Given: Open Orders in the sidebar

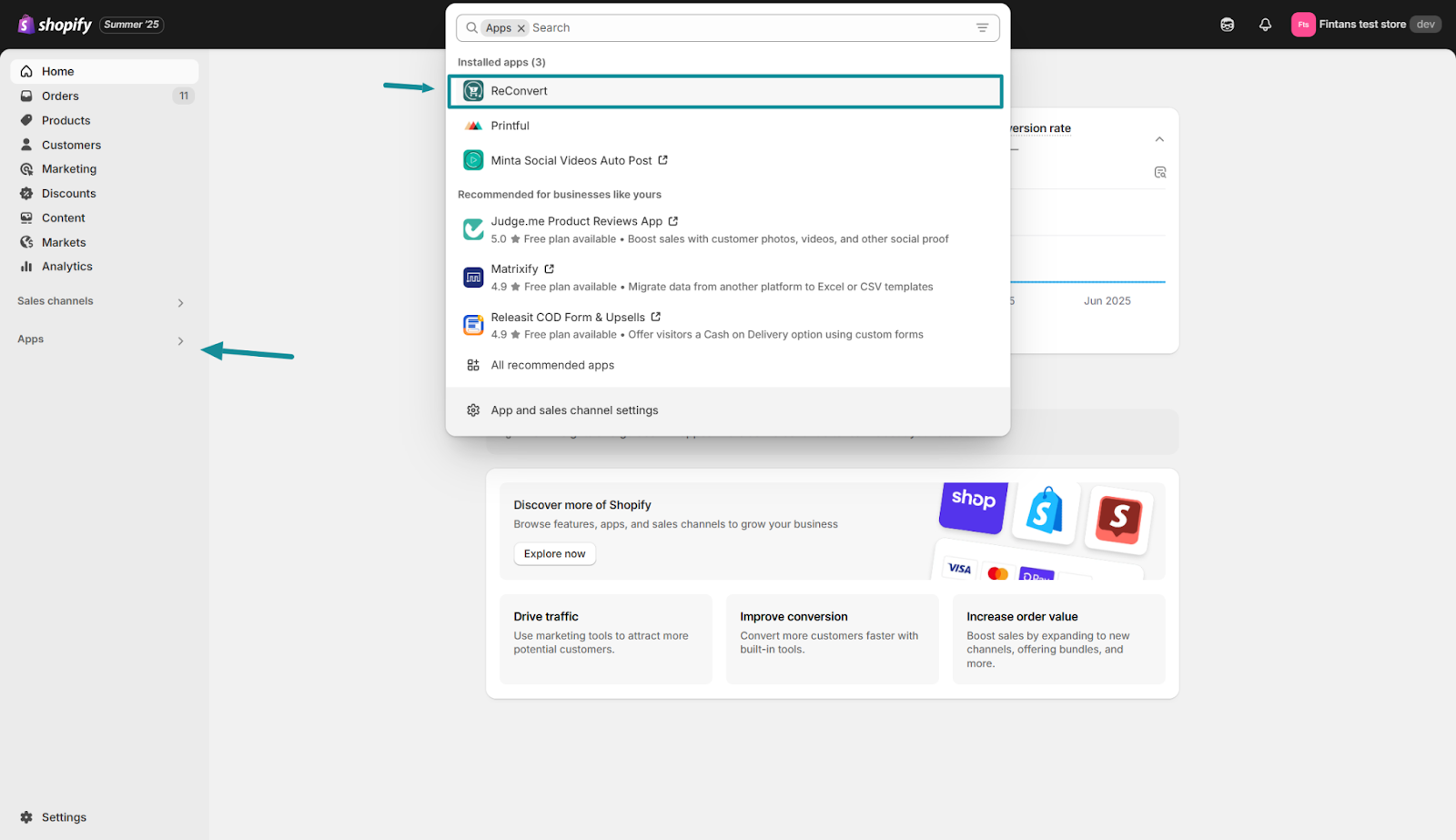Looking at the screenshot, I should [105, 96].
